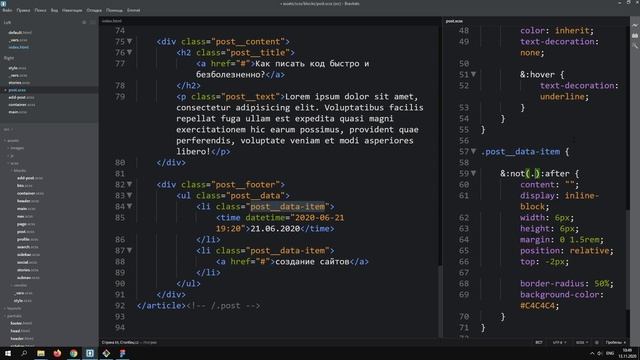Click the volume icon in system tray
The height and width of the screenshot is (360, 640).
(600, 353)
